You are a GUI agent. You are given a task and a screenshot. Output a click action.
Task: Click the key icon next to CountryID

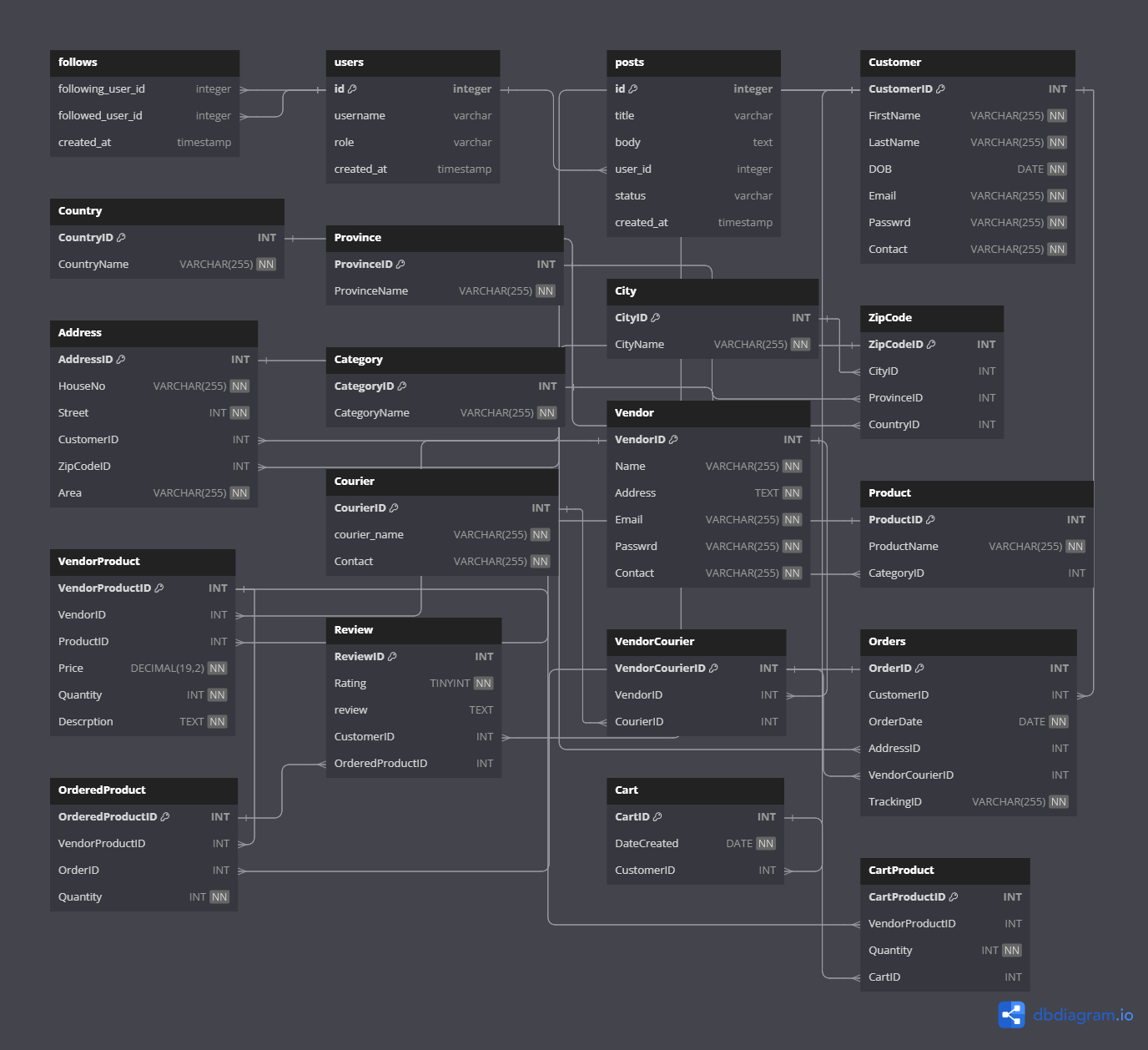[x=121, y=238]
